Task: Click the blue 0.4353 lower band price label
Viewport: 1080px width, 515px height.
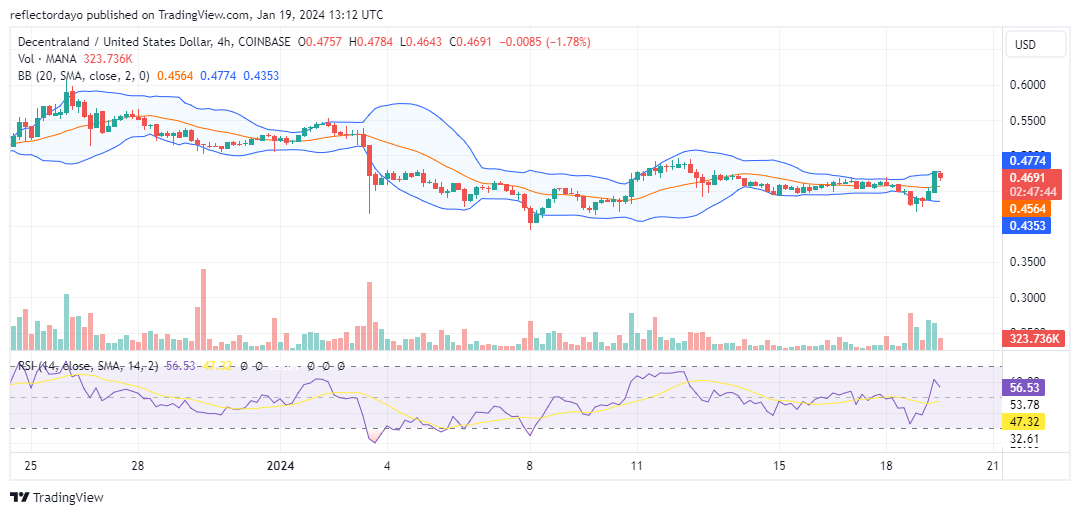Action: [1027, 225]
